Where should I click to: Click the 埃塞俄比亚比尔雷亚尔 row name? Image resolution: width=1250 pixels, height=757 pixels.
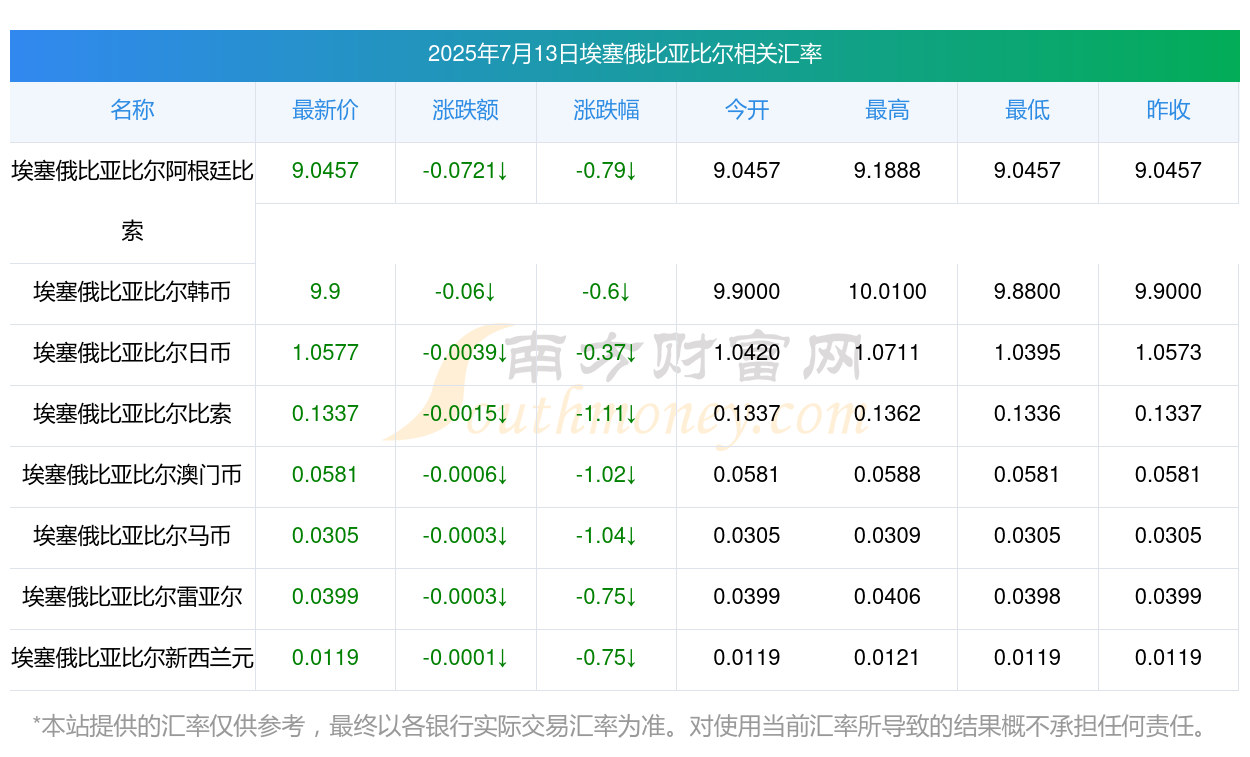tap(132, 597)
